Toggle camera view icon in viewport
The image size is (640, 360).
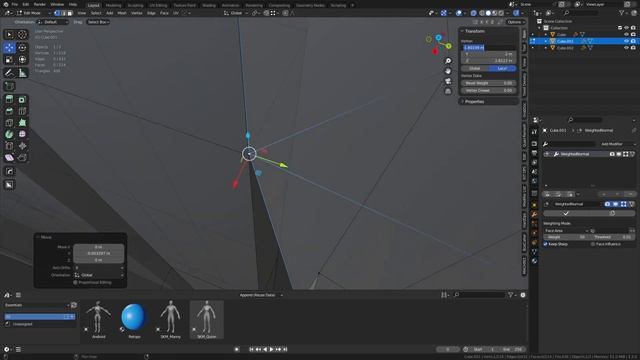coord(448,81)
